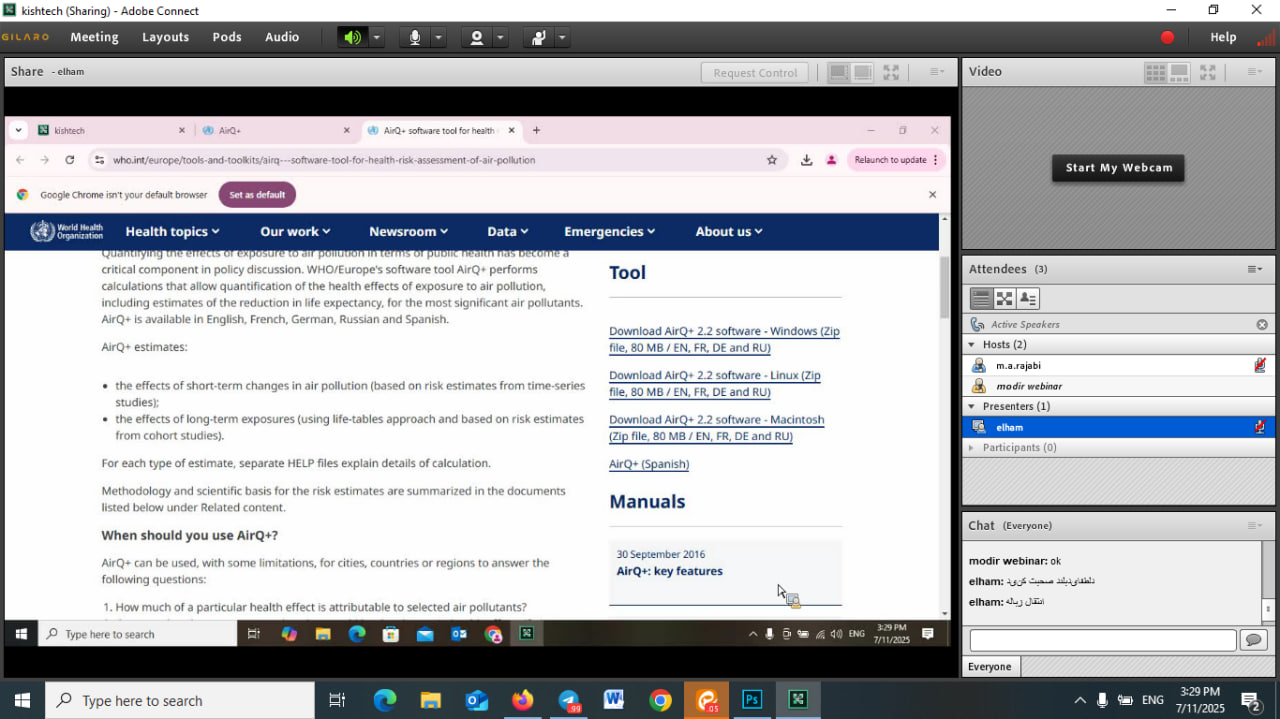Select attendee m.a.rajabi

[x=1117, y=366]
